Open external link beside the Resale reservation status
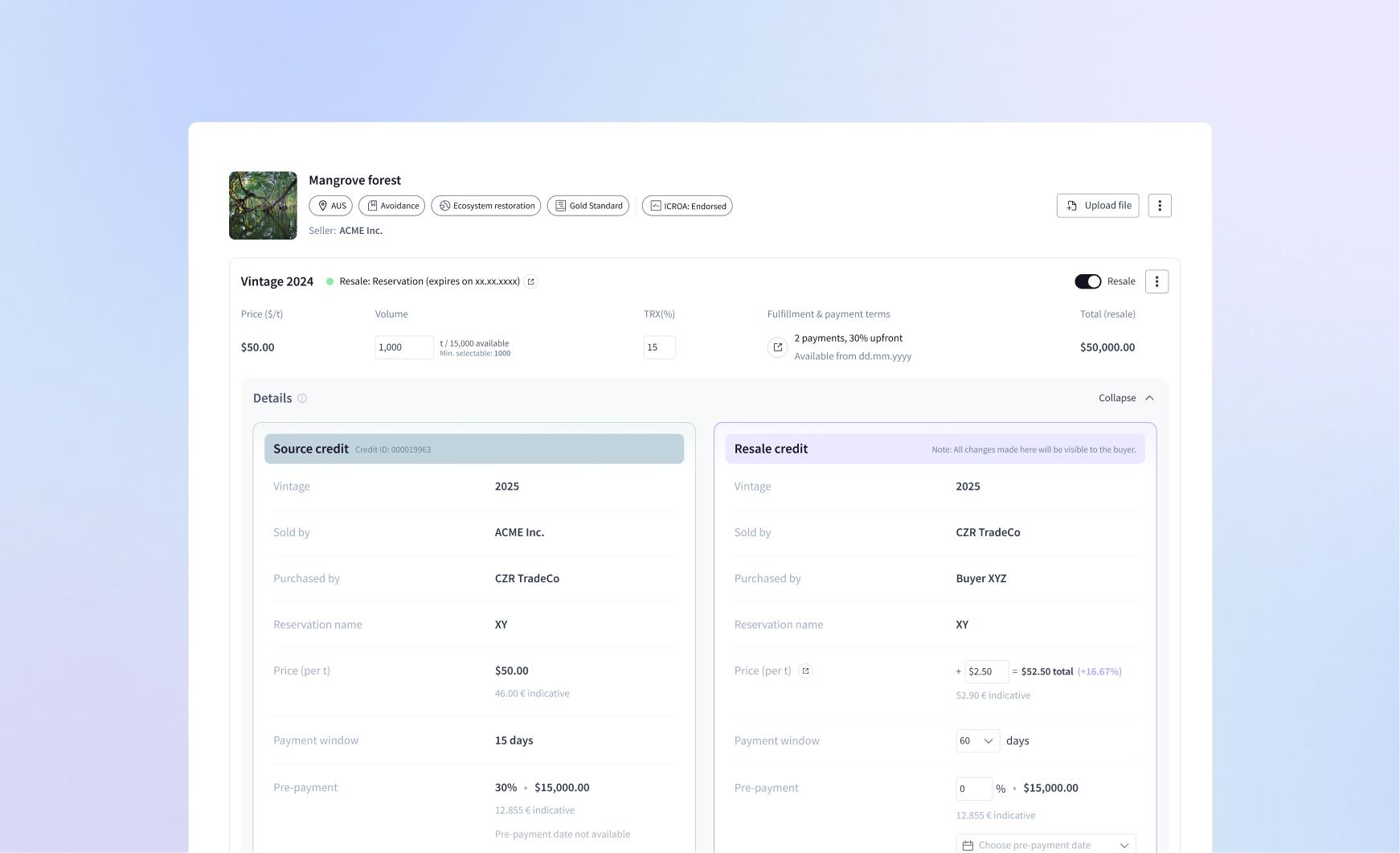Image resolution: width=1400 pixels, height=853 pixels. click(x=530, y=282)
